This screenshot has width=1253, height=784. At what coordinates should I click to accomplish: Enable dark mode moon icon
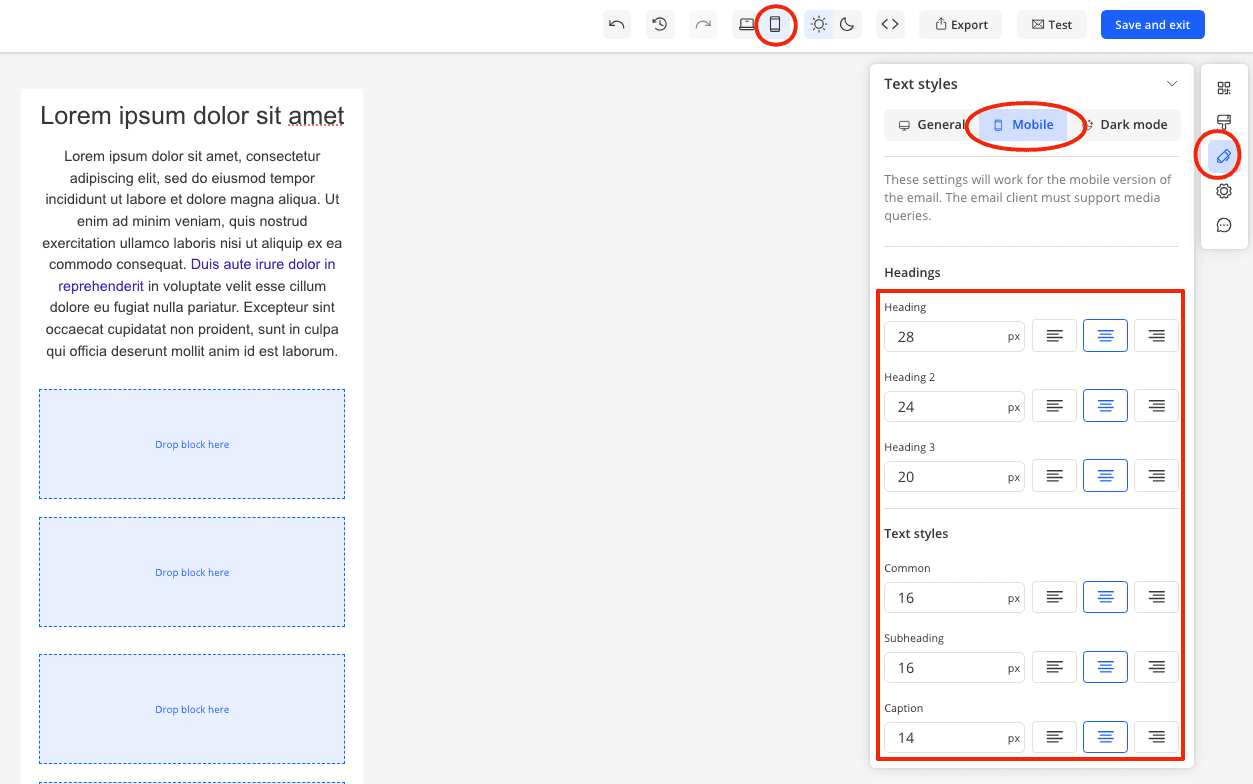847,25
